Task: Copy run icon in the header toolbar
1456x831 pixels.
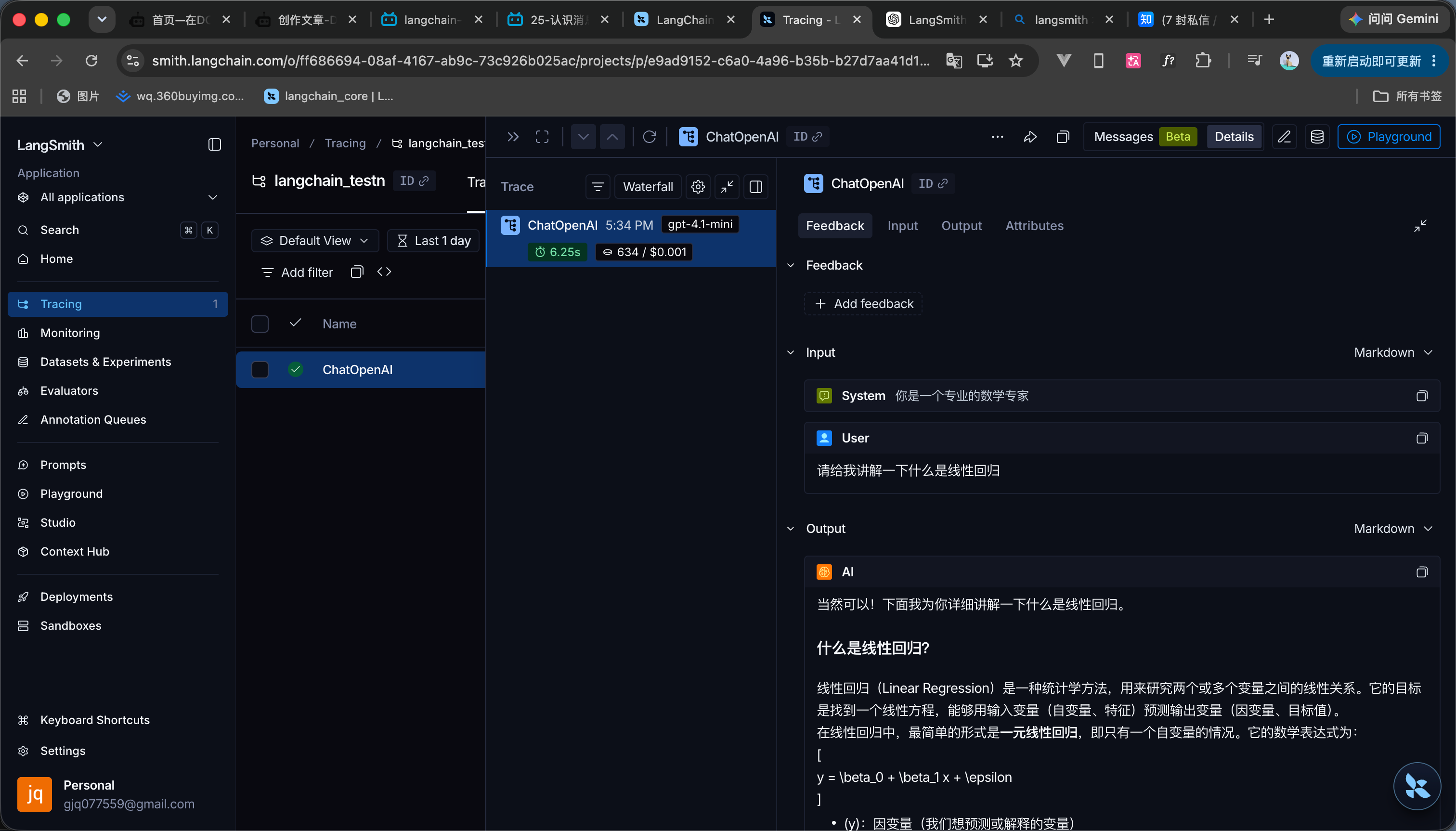Action: 1063,137
